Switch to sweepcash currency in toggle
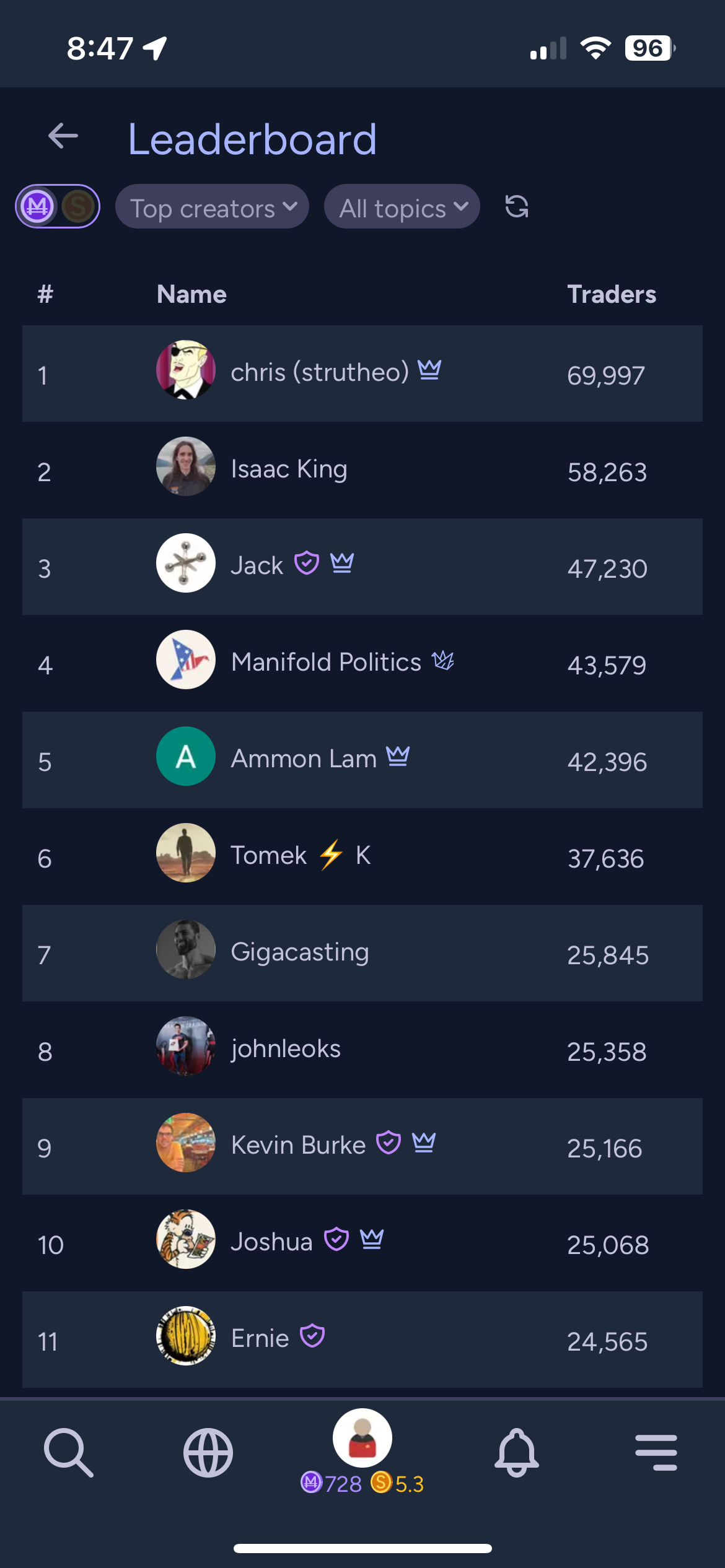This screenshot has height=1568, width=725. pyautogui.click(x=78, y=207)
